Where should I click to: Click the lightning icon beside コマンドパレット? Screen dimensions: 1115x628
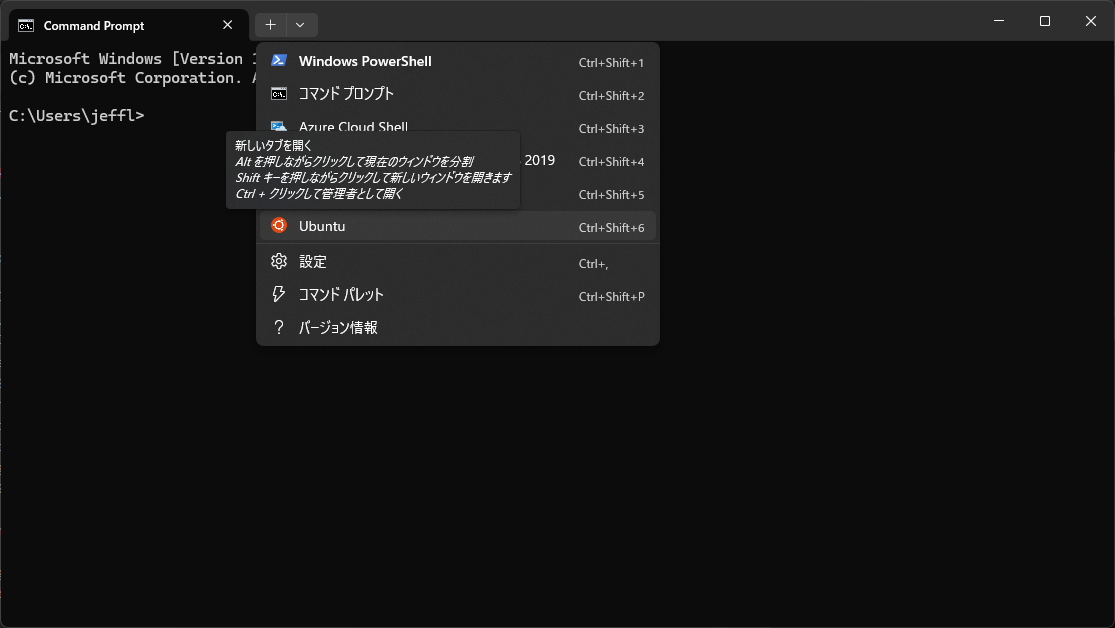click(x=278, y=294)
